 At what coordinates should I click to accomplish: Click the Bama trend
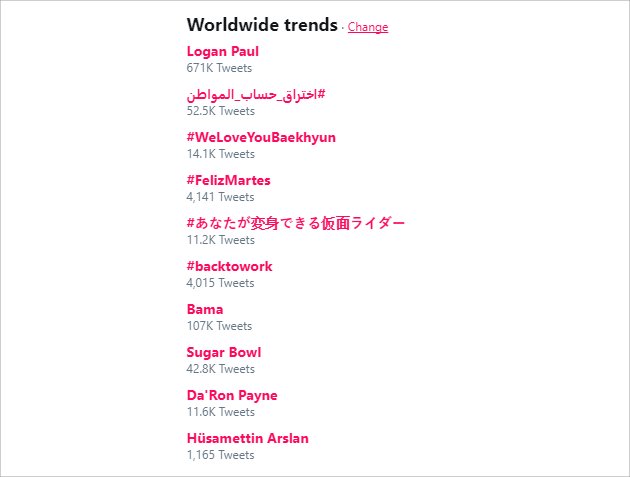click(x=205, y=309)
